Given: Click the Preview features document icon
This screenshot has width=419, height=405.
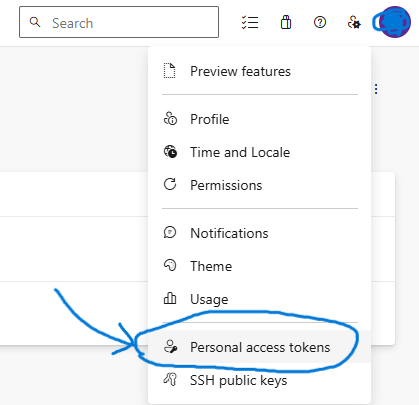Looking at the screenshot, I should 169,71.
